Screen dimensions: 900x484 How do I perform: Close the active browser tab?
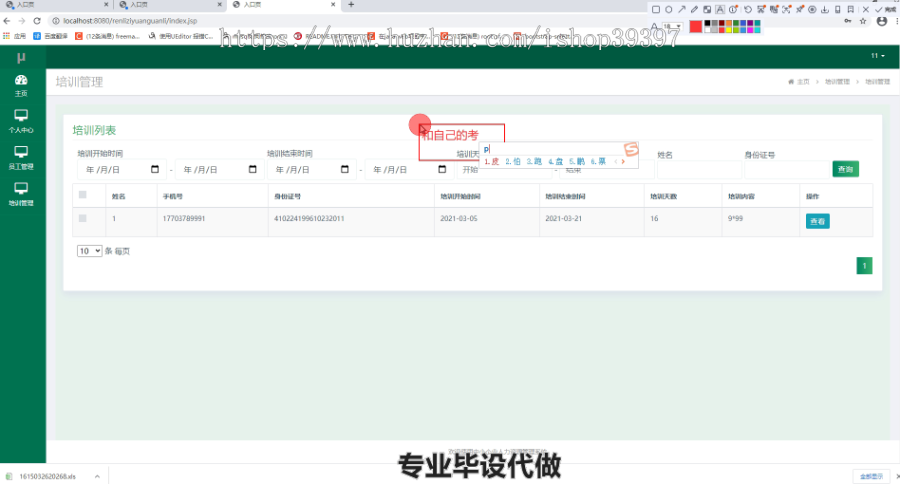pyautogui.click(x=333, y=5)
